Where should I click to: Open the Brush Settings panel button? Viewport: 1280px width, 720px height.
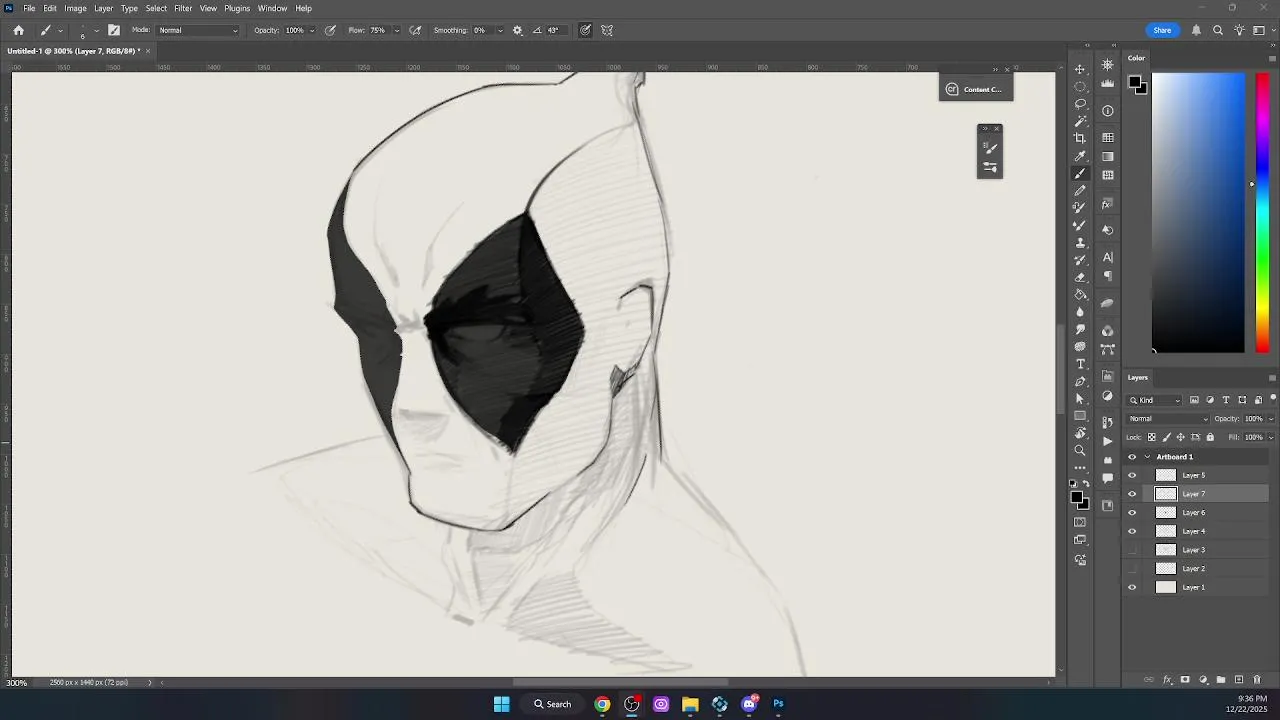(x=114, y=30)
